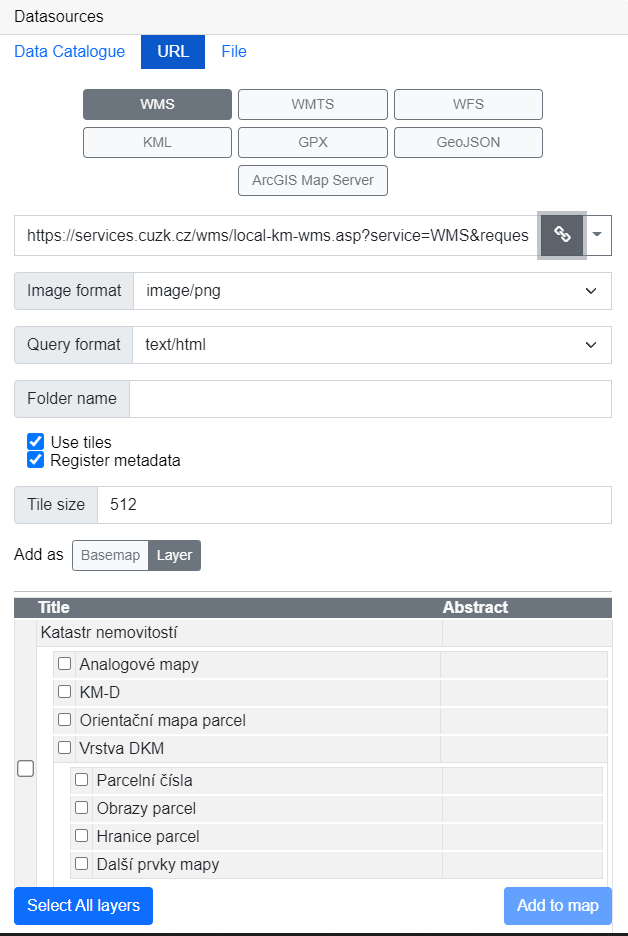
Task: Toggle Add as Basemap option
Action: point(110,555)
